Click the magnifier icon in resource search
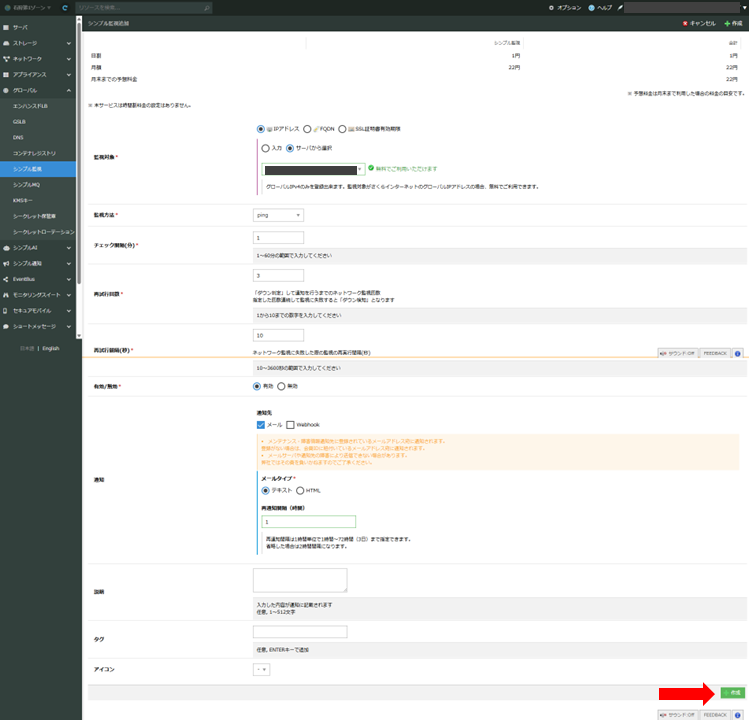This screenshot has height=720, width=749. pyautogui.click(x=207, y=7)
